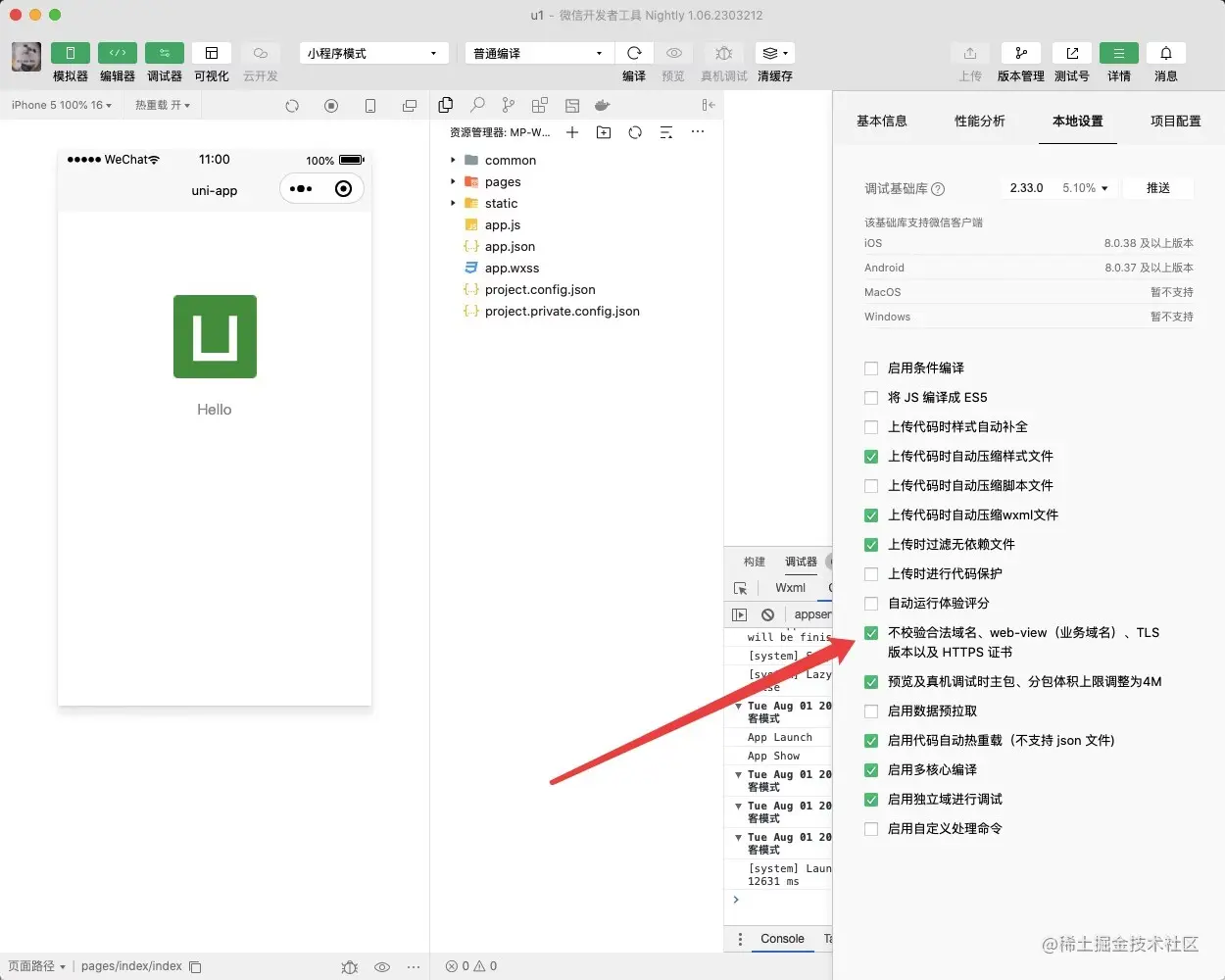Click the layers dropdown arrow in the toolbar

785,53
